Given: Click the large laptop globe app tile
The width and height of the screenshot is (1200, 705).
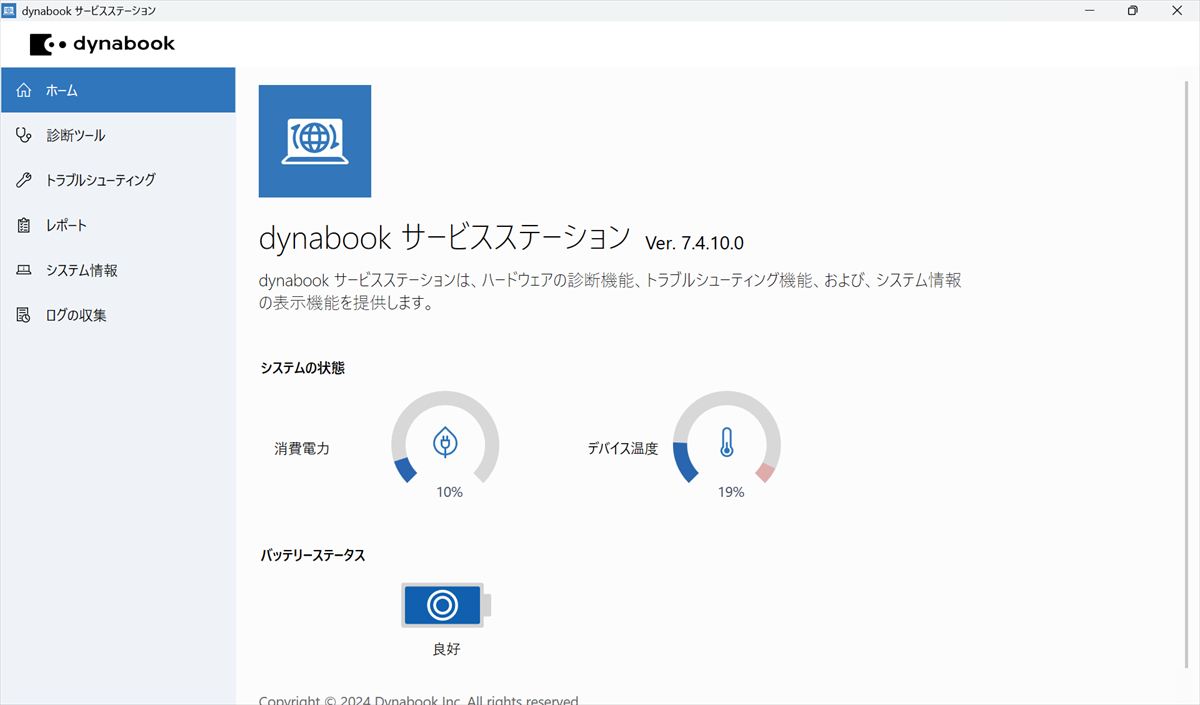Looking at the screenshot, I should click(315, 141).
